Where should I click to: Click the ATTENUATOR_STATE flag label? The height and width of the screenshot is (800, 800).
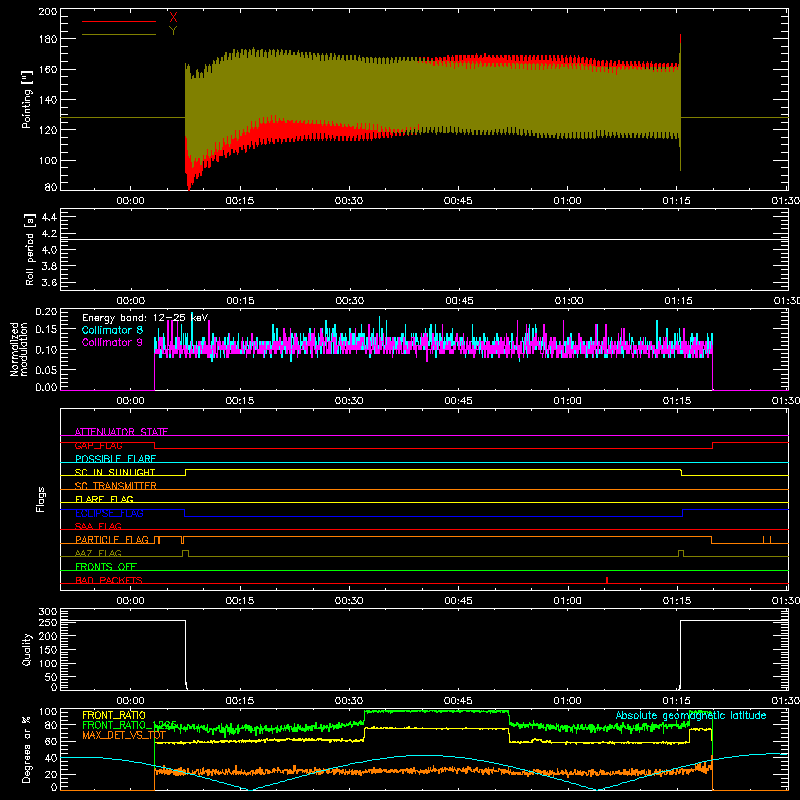(x=121, y=432)
